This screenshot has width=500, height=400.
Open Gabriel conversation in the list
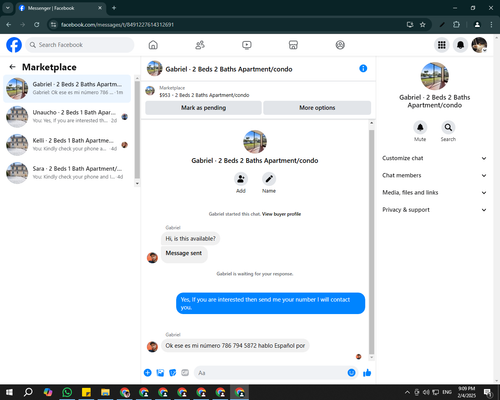click(67, 88)
